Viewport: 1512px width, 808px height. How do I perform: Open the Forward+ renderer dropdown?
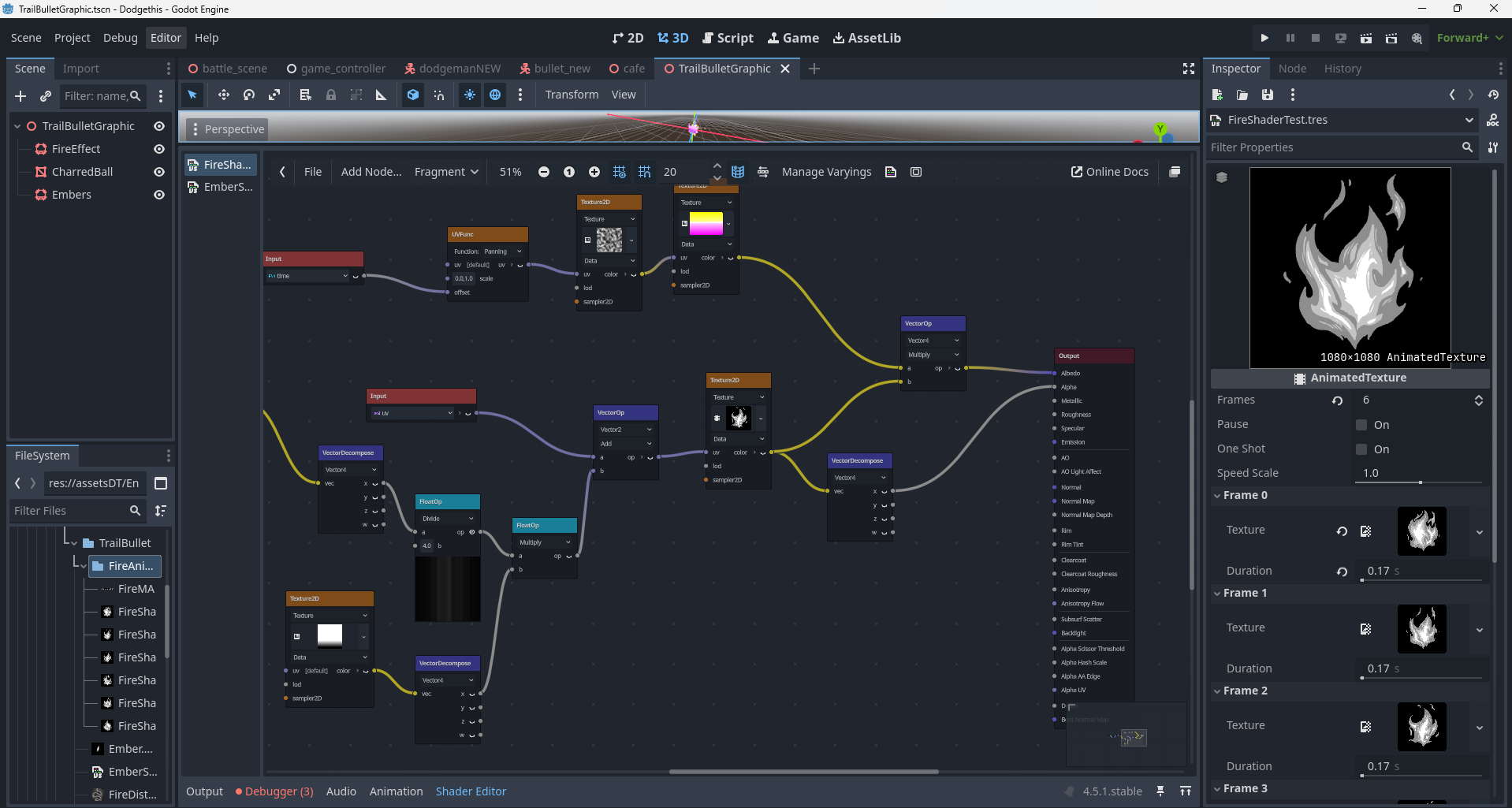(1469, 38)
